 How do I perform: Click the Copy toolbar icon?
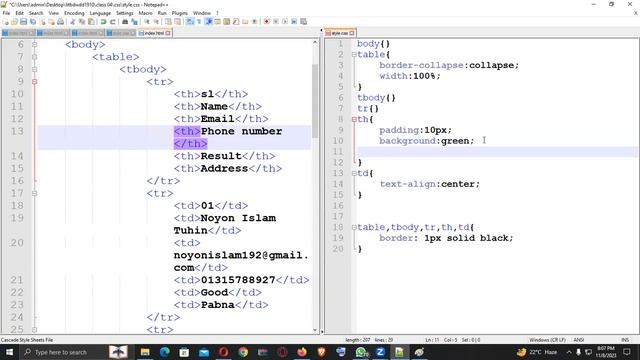pos(82,21)
